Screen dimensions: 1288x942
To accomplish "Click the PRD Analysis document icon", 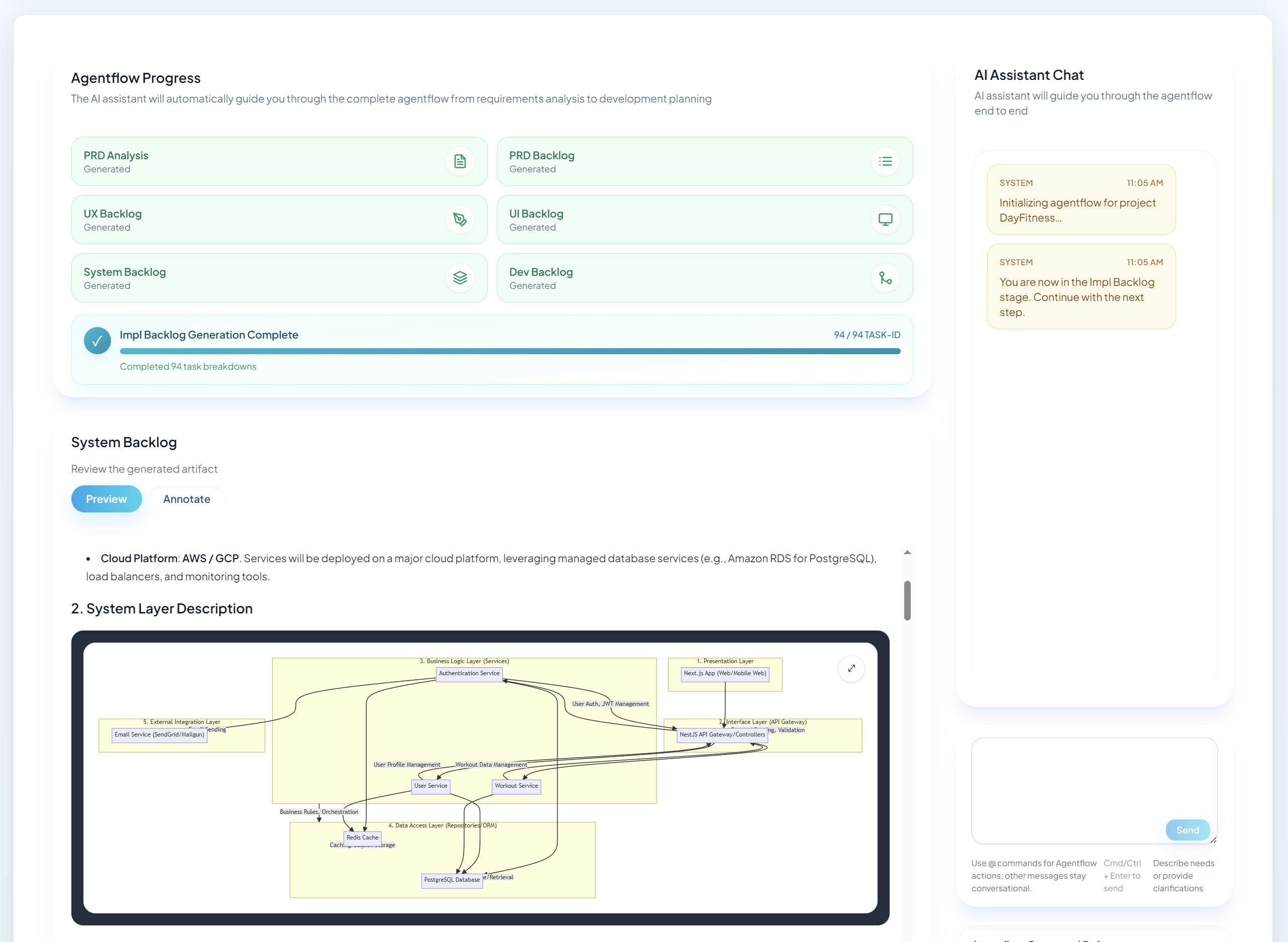I will [x=460, y=161].
